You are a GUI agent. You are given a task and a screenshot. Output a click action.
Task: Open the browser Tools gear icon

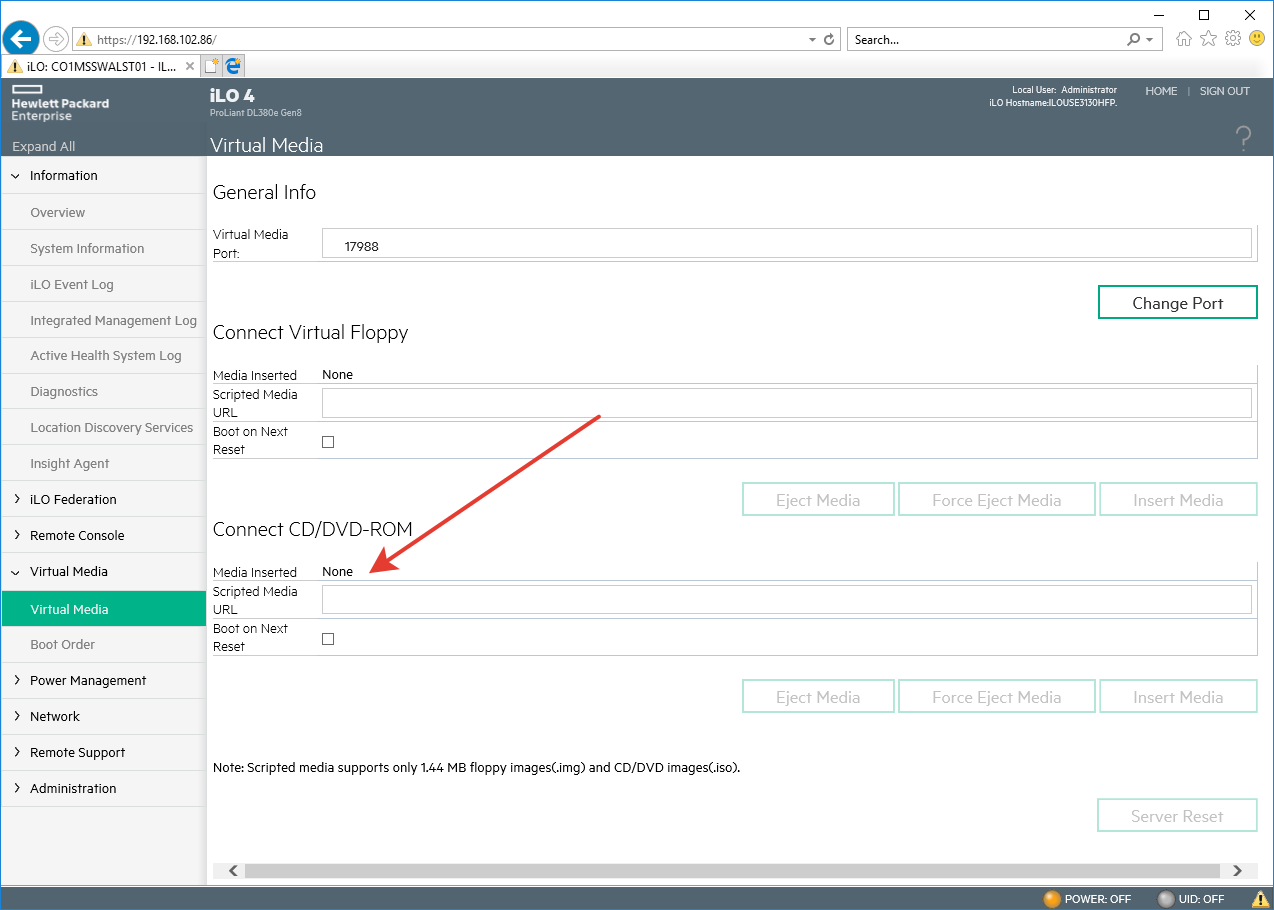pos(1233,39)
